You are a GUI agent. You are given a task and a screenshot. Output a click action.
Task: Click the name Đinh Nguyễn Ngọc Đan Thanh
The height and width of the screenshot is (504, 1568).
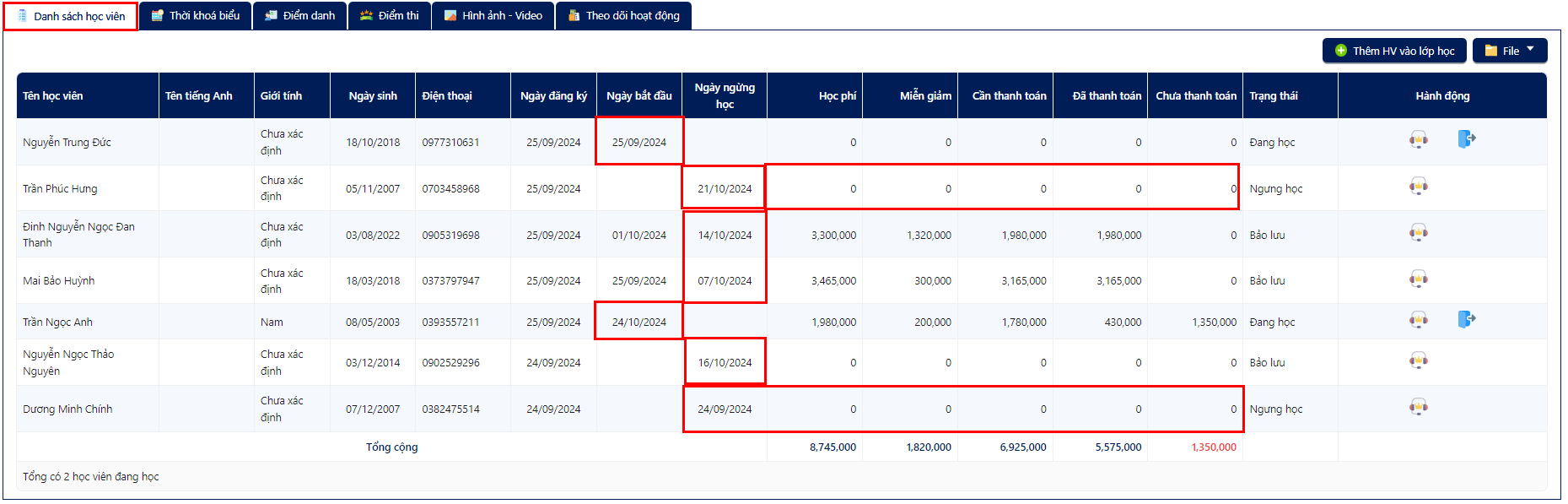(78, 234)
